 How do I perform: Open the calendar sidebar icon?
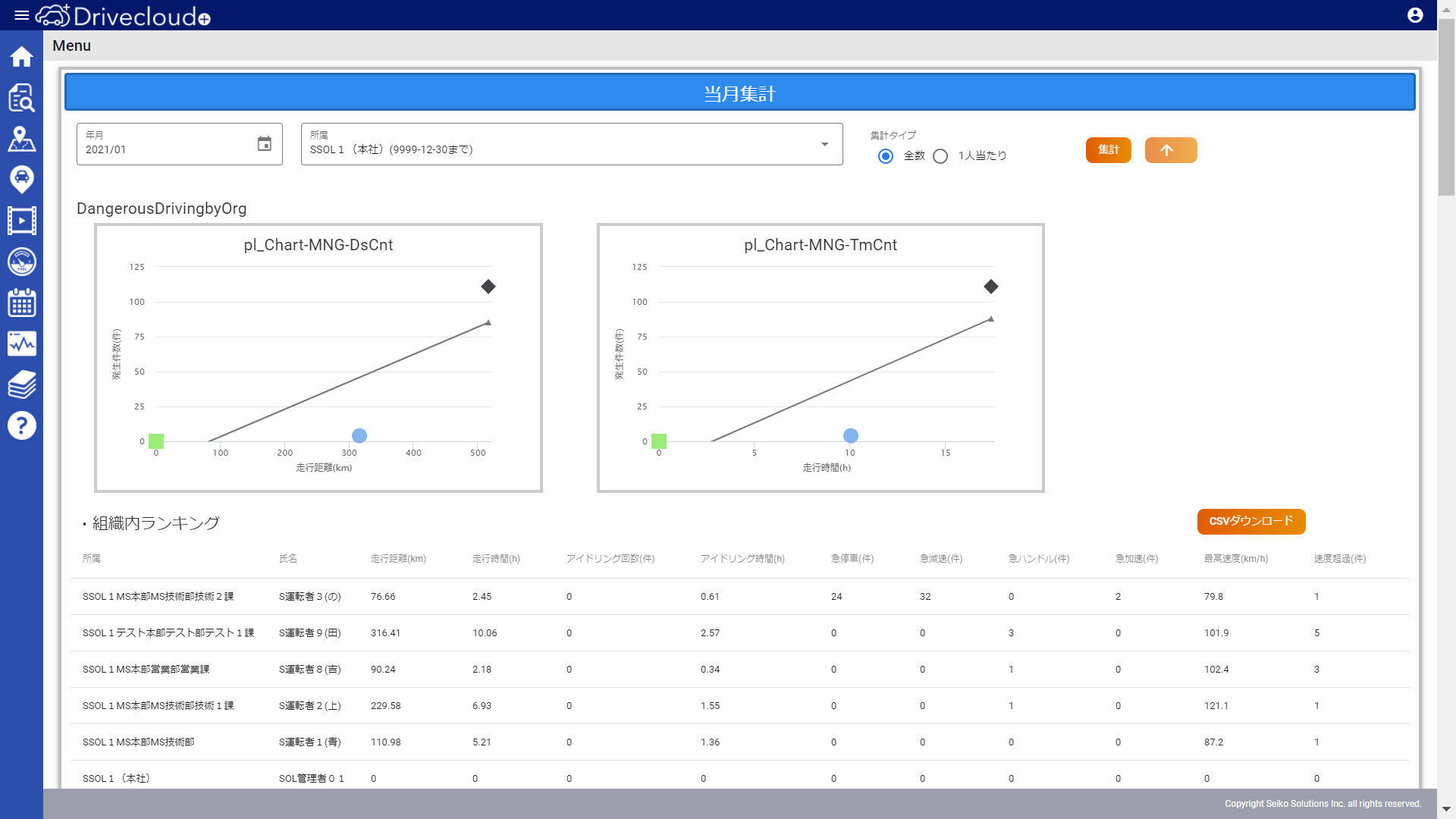point(21,303)
